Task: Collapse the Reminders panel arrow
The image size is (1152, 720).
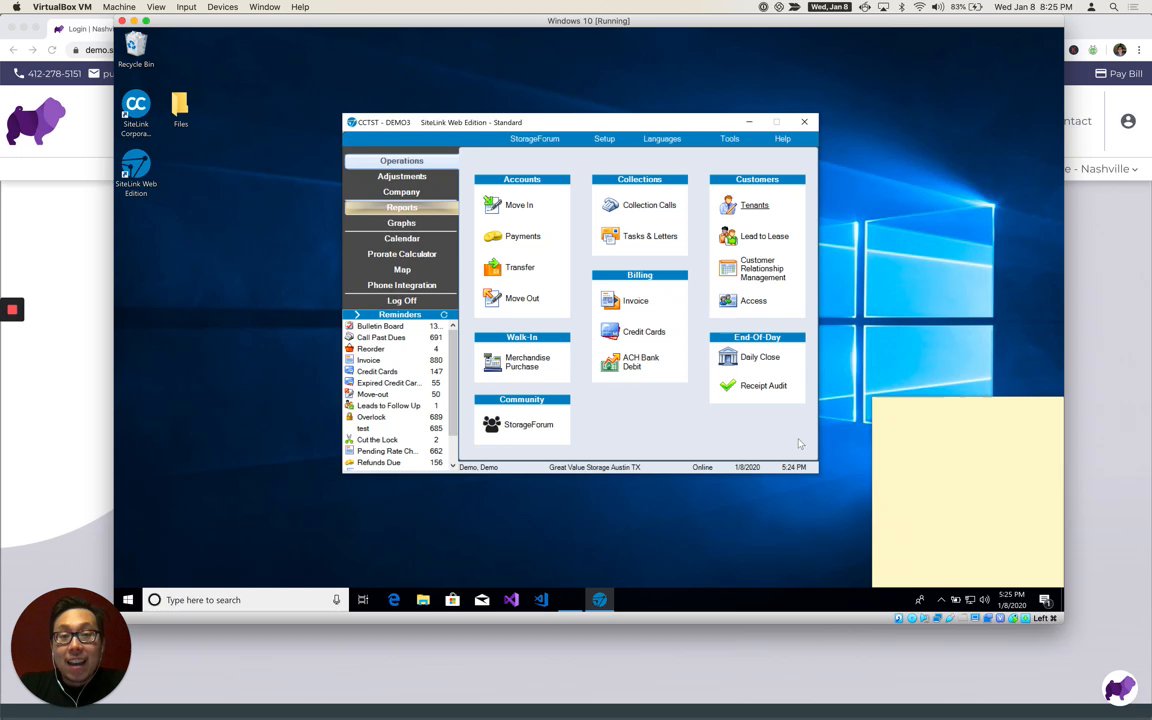Action: pyautogui.click(x=357, y=314)
